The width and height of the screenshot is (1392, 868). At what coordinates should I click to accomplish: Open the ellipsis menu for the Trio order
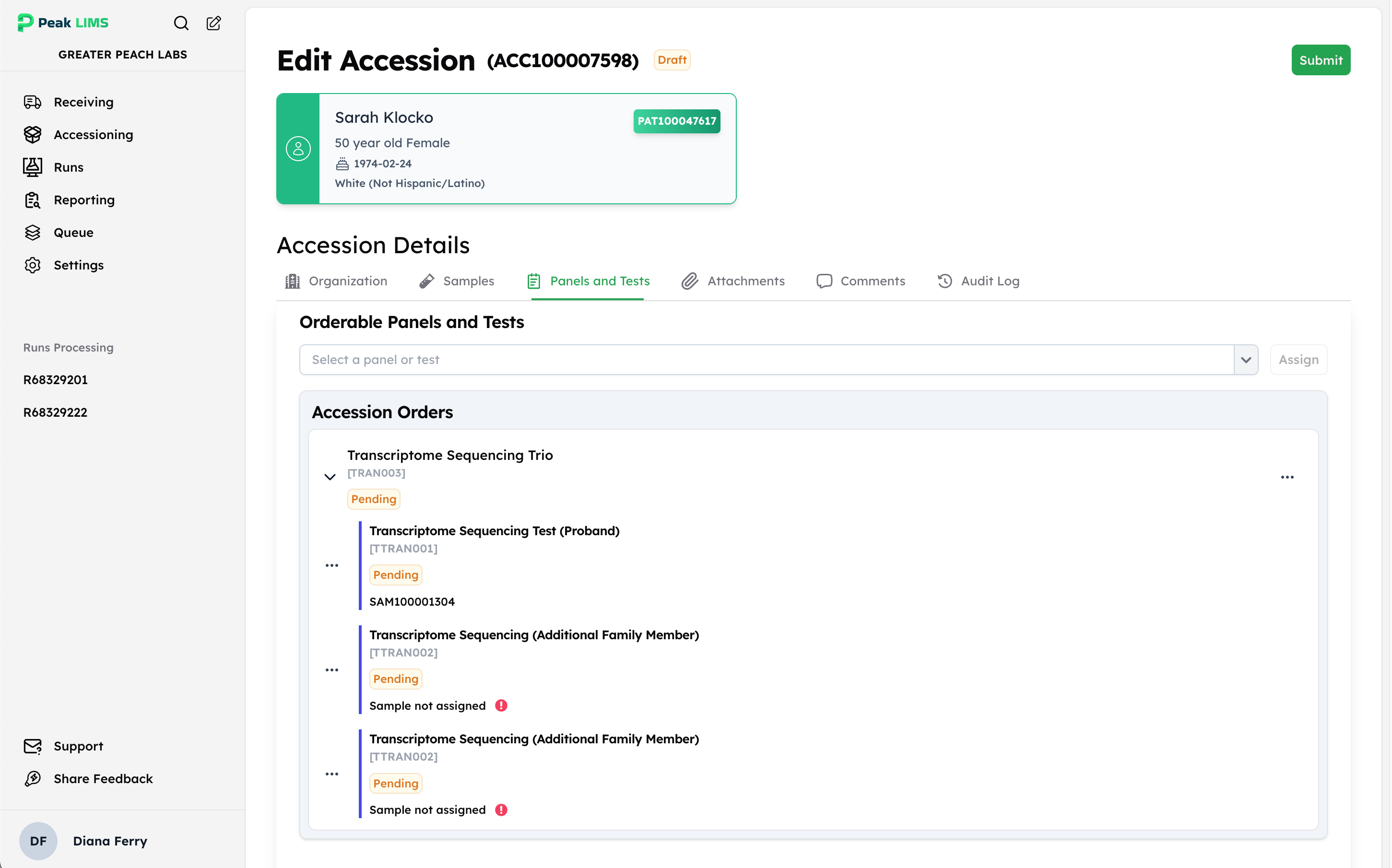tap(1287, 477)
